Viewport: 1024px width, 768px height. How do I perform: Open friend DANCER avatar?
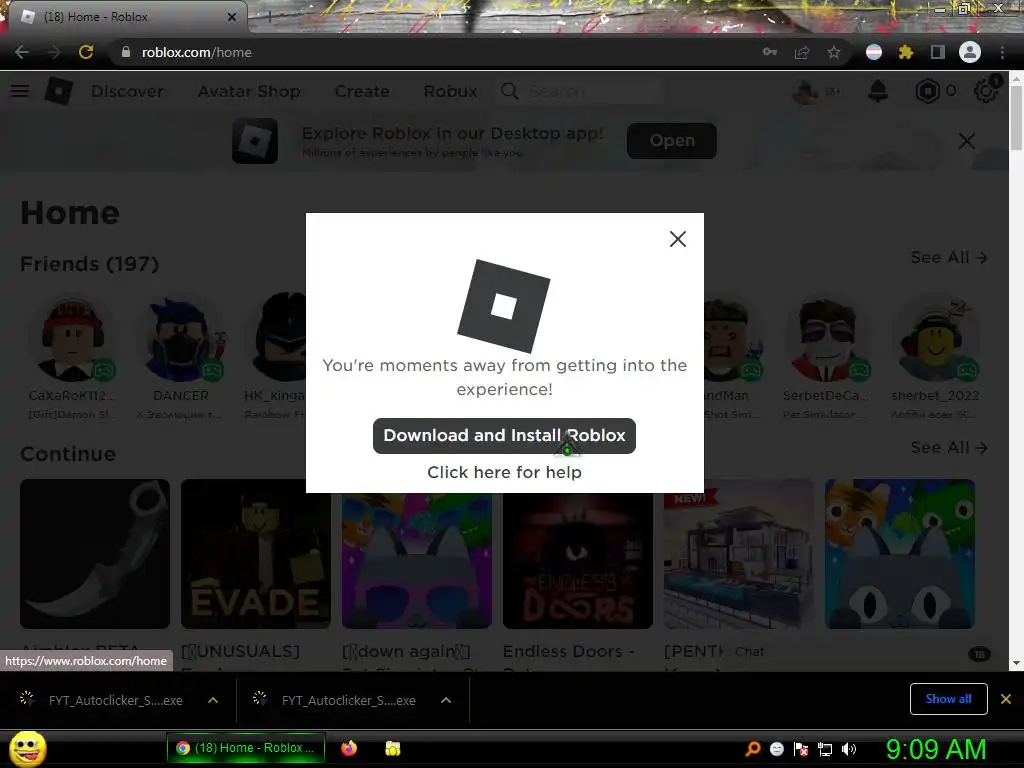click(x=181, y=340)
